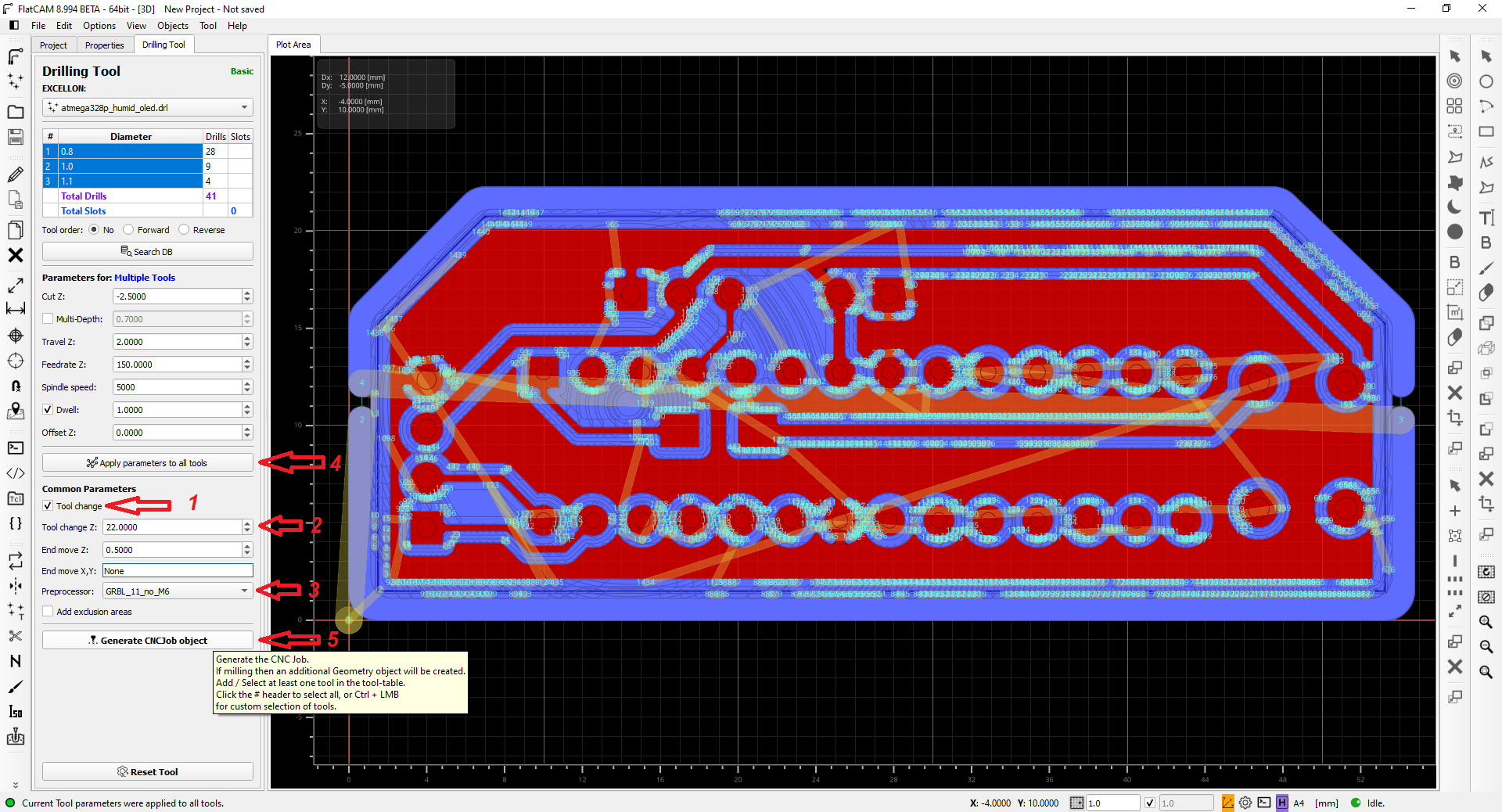Screen dimensions: 1502x812
Task: Select the No tool order radio
Action: pos(94,230)
